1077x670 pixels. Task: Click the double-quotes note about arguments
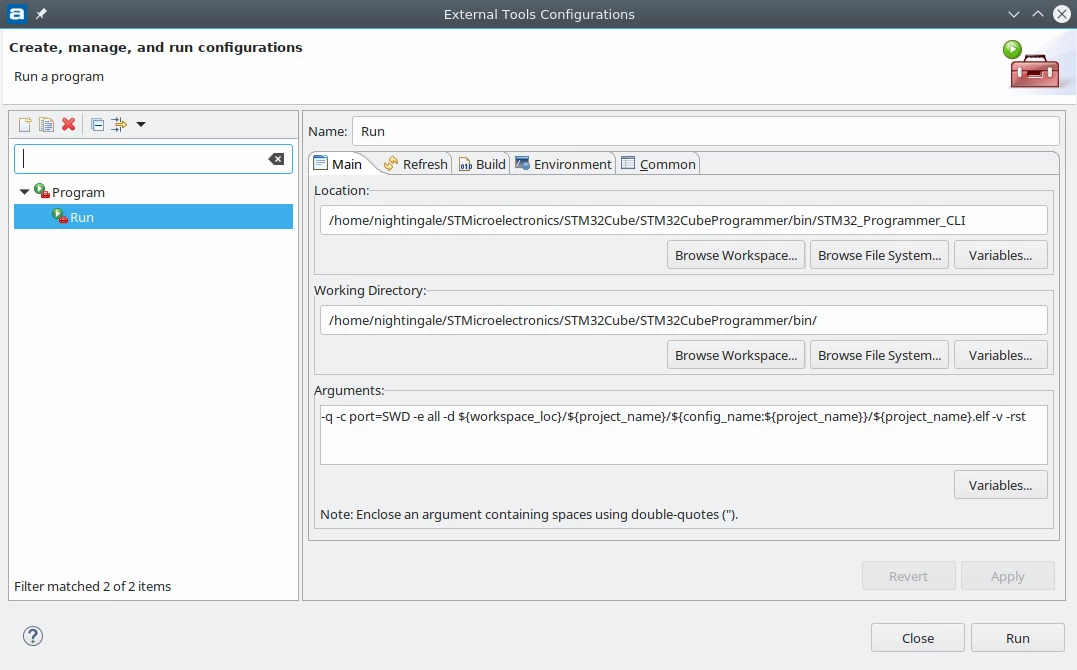click(529, 514)
